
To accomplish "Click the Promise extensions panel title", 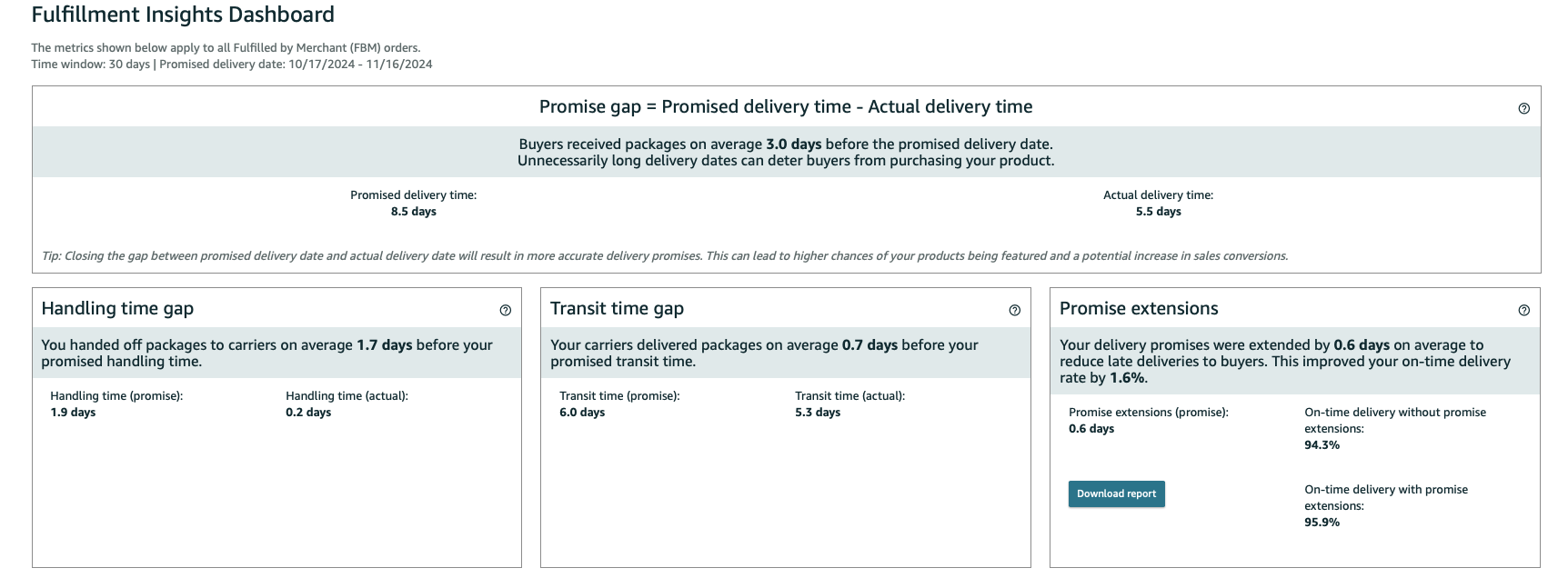I will click(x=1139, y=309).
